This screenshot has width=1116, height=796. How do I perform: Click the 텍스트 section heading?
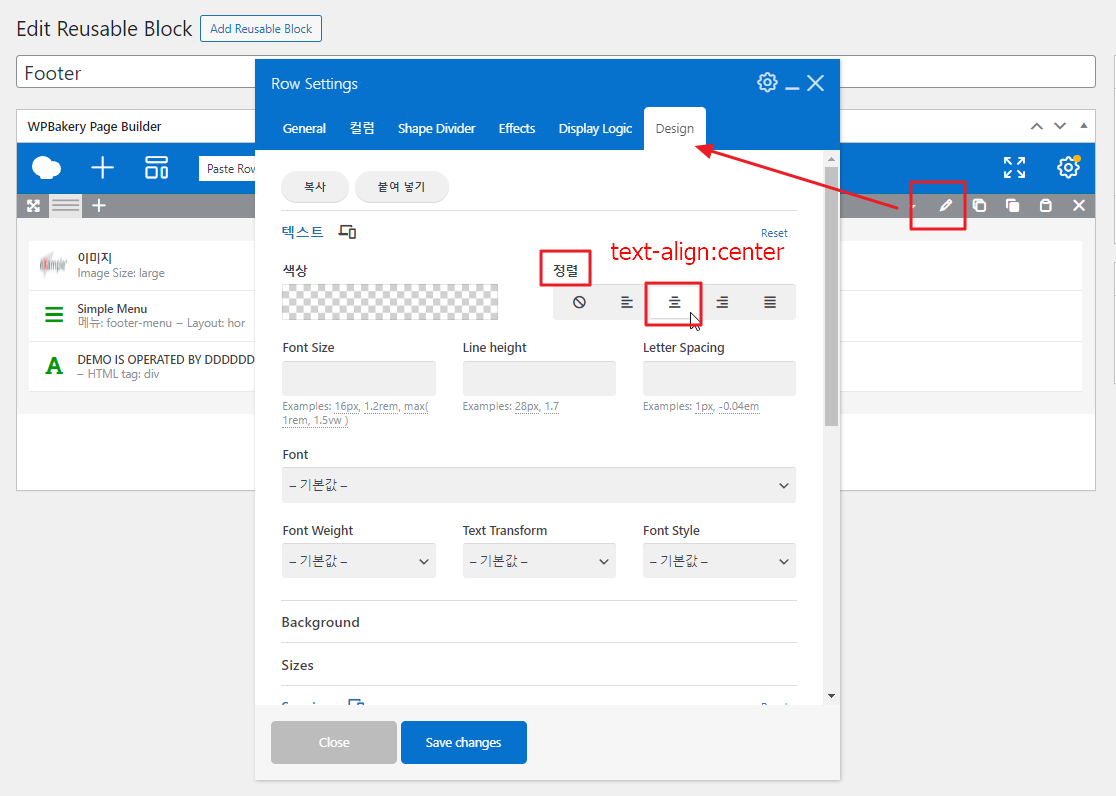pyautogui.click(x=302, y=231)
